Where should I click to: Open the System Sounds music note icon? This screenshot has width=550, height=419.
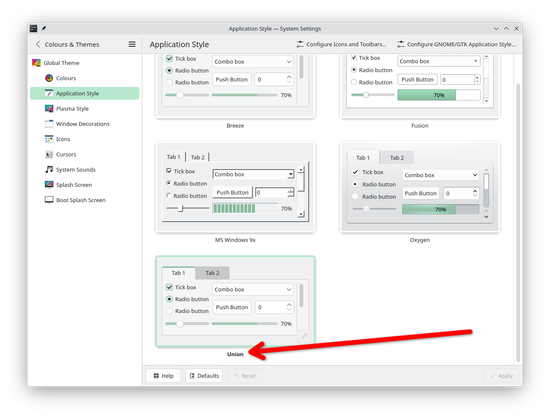click(49, 169)
